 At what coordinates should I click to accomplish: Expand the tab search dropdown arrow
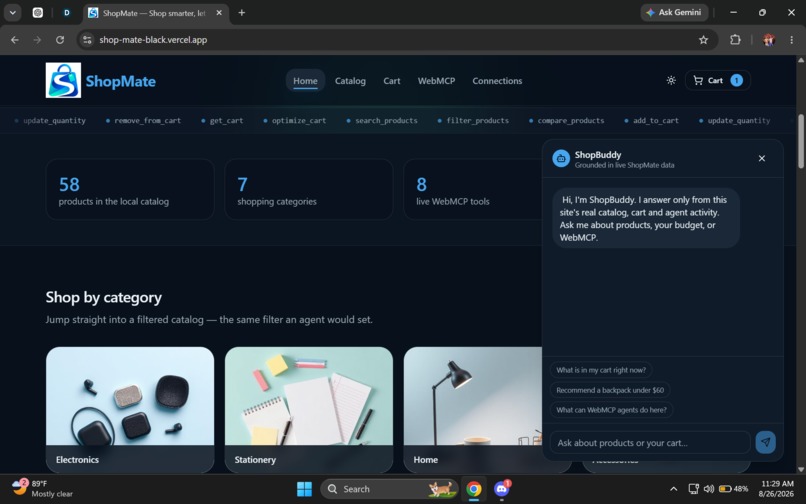[x=12, y=12]
